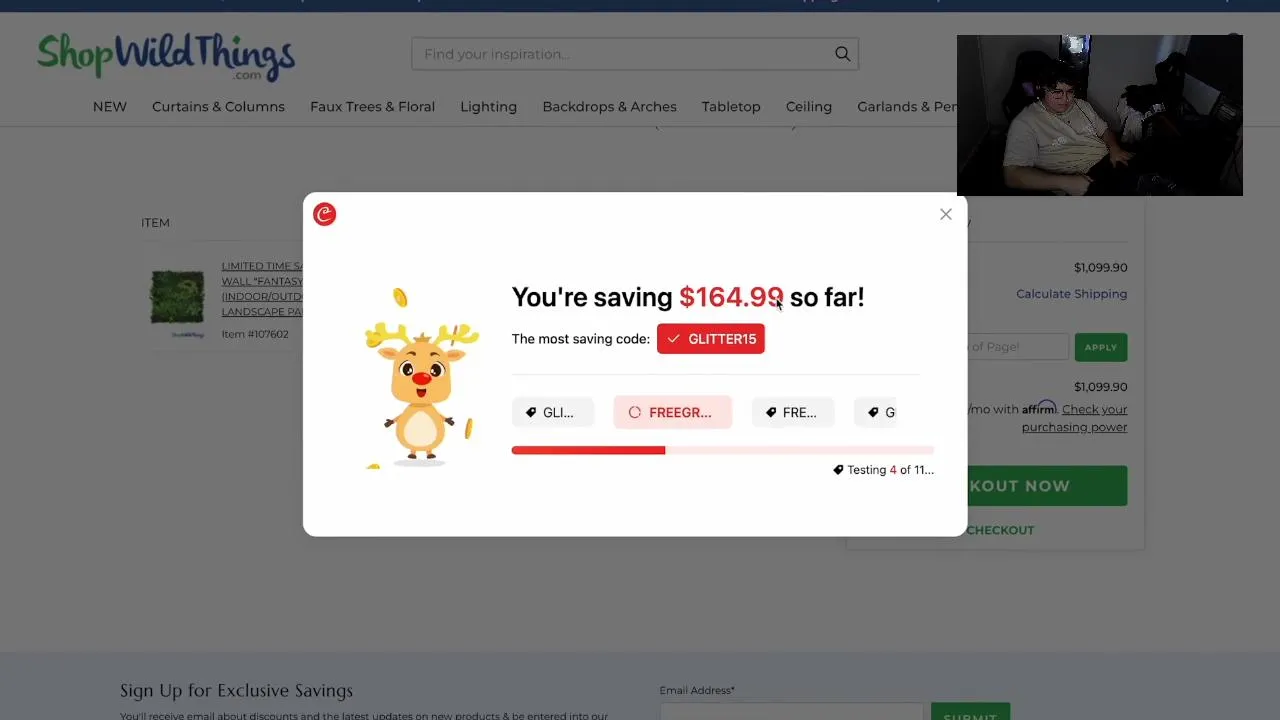Screen dimensions: 1280x720
Task: Click the ShopWildThings logo
Action: pos(166,56)
